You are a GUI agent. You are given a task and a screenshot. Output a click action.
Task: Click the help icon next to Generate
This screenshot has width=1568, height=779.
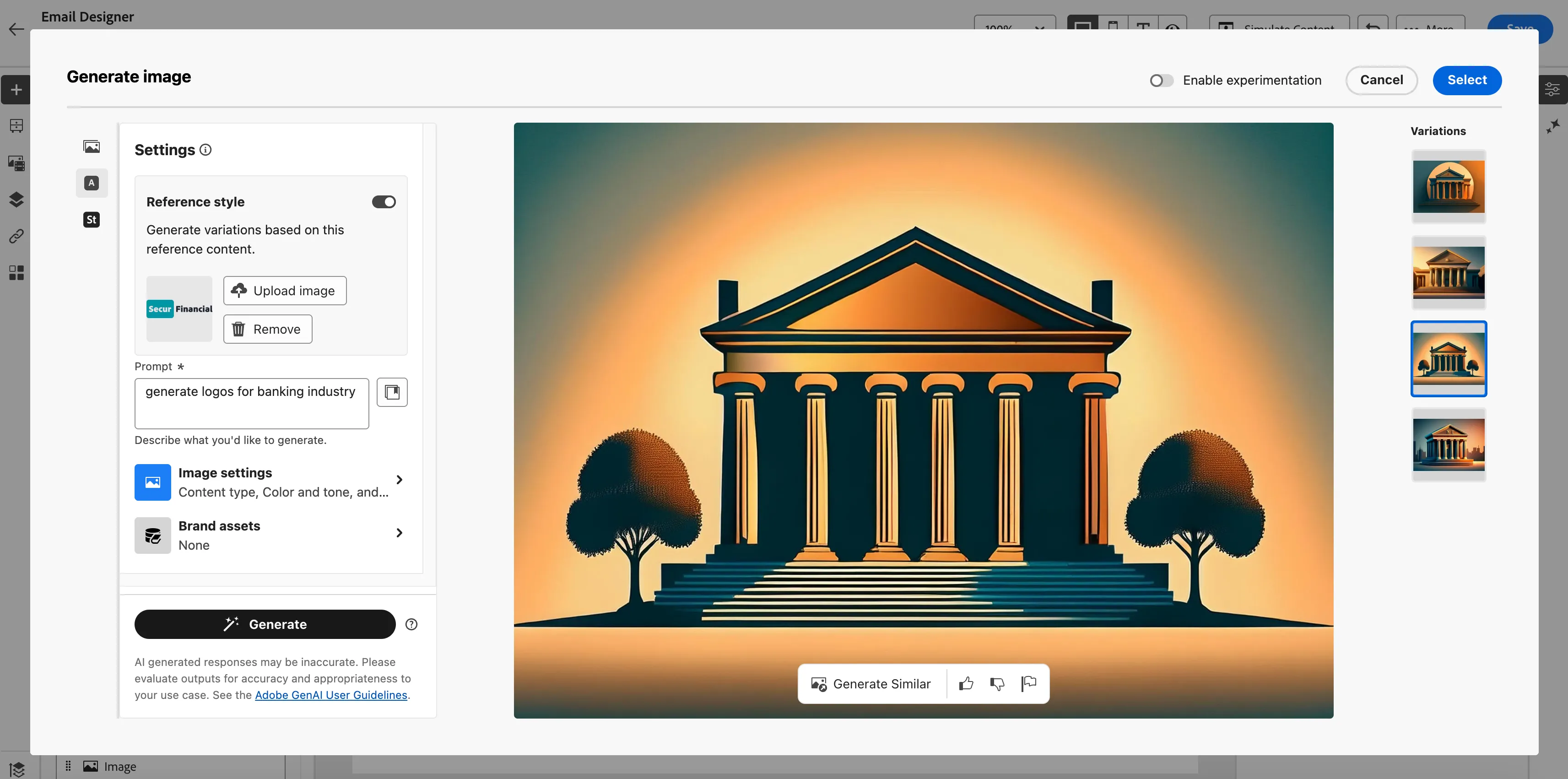click(x=411, y=624)
